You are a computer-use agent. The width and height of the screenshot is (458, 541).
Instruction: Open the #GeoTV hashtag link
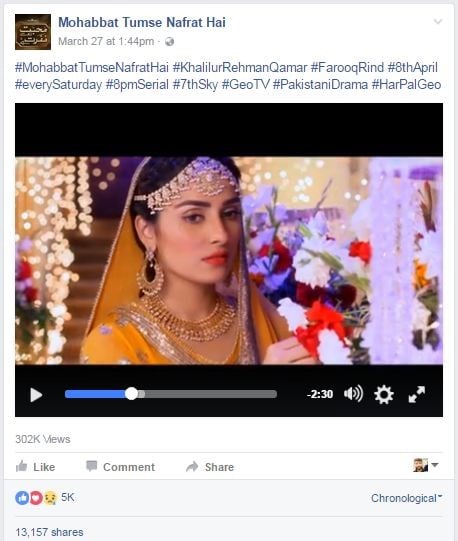(245, 85)
